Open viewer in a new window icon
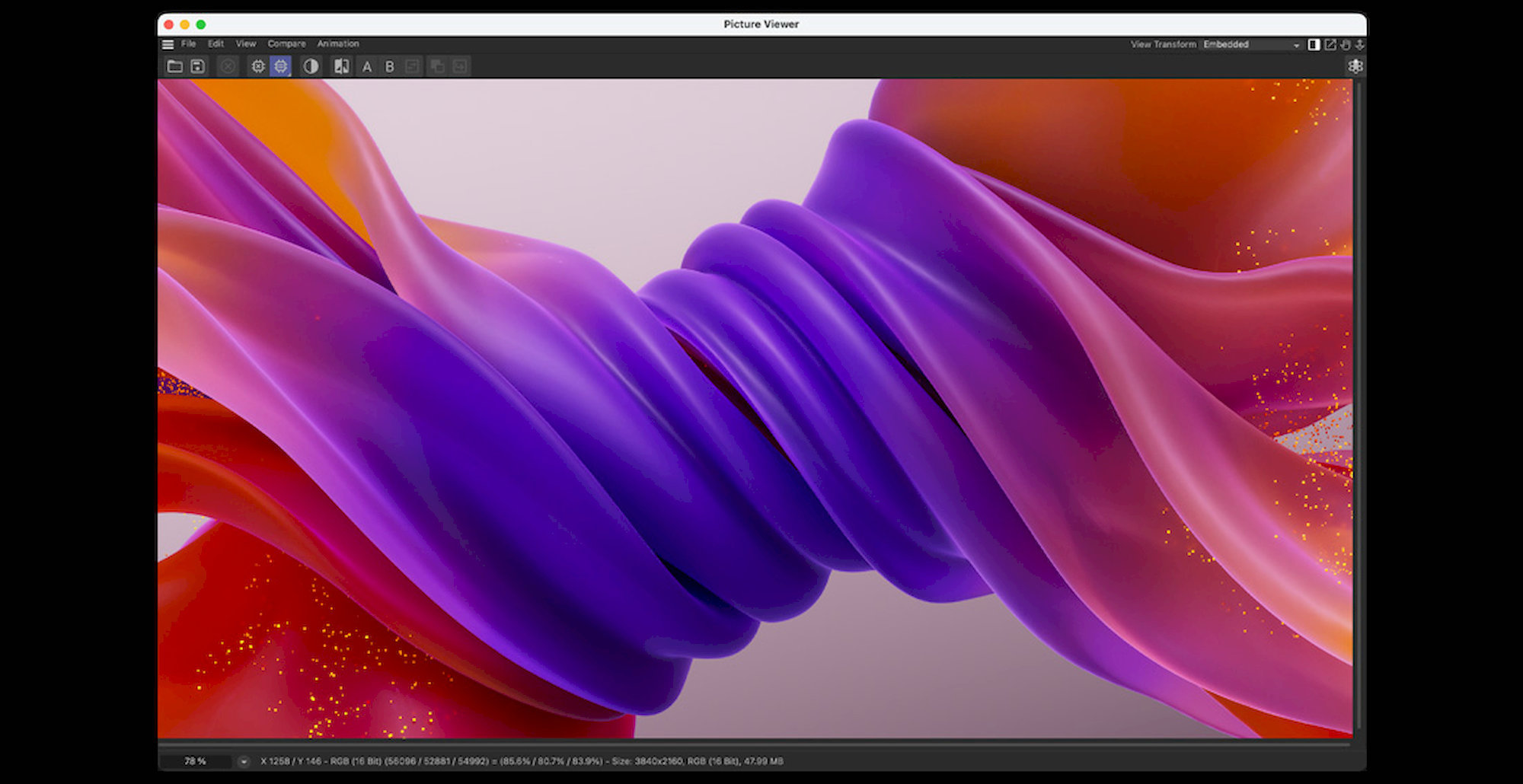 tap(1330, 45)
